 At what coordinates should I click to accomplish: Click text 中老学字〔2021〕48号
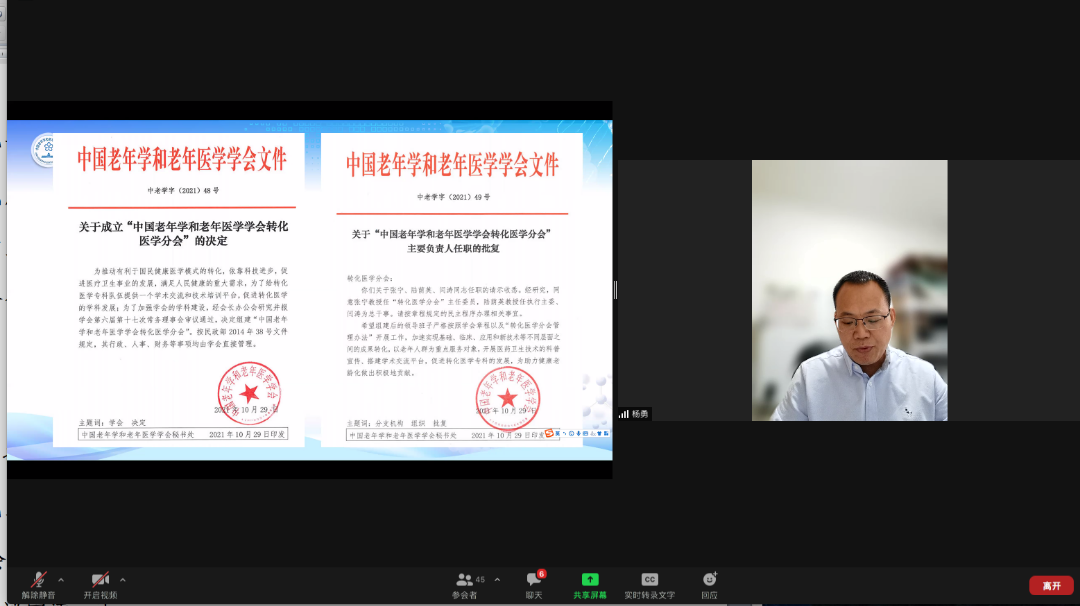[x=183, y=191]
